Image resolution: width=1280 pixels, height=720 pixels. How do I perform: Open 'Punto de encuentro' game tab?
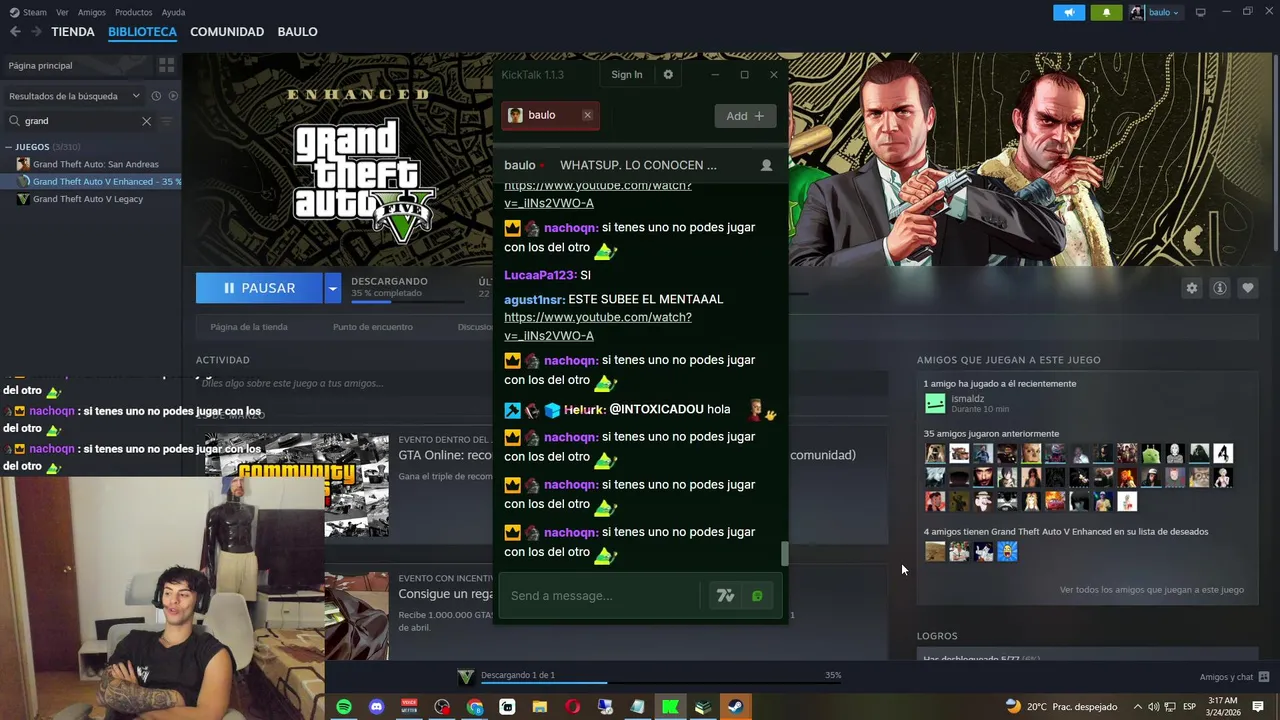point(373,327)
